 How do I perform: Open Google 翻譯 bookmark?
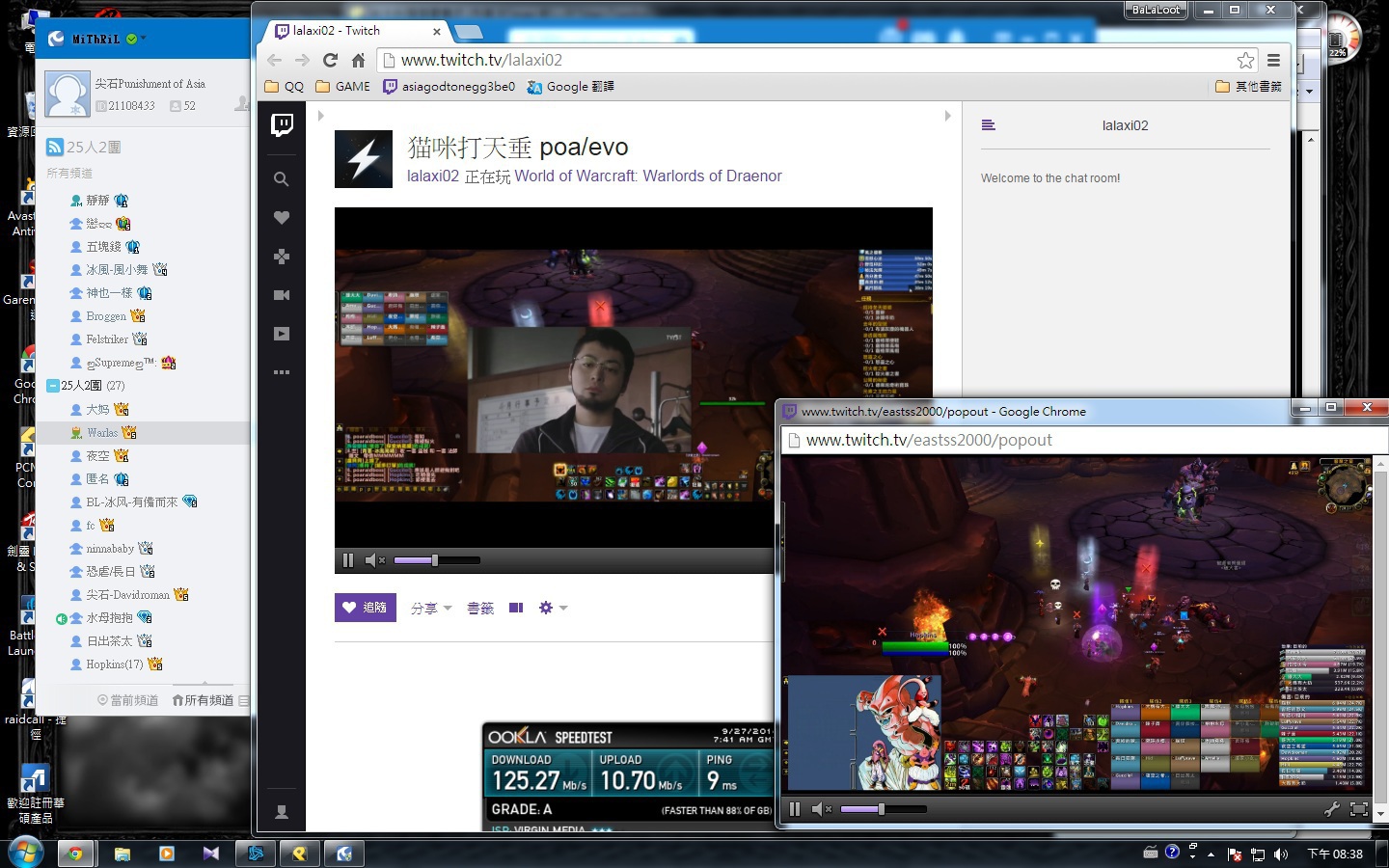[571, 87]
